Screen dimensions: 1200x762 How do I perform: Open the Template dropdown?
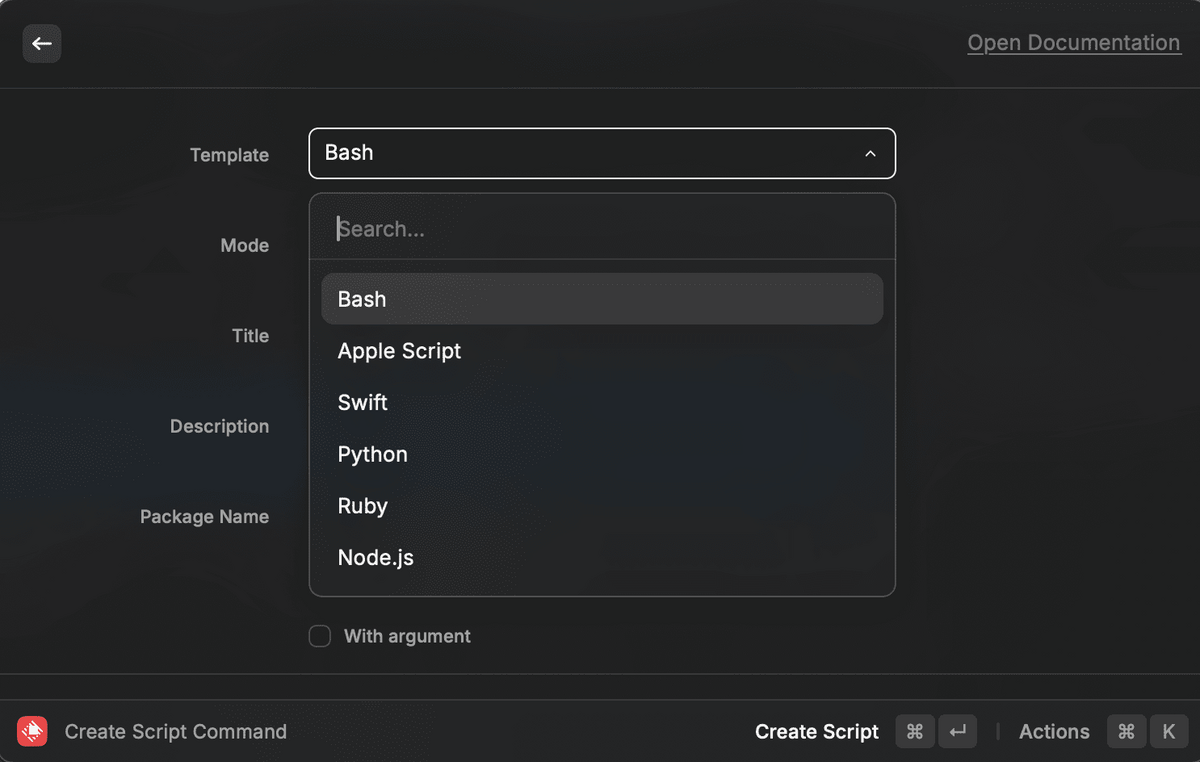602,153
